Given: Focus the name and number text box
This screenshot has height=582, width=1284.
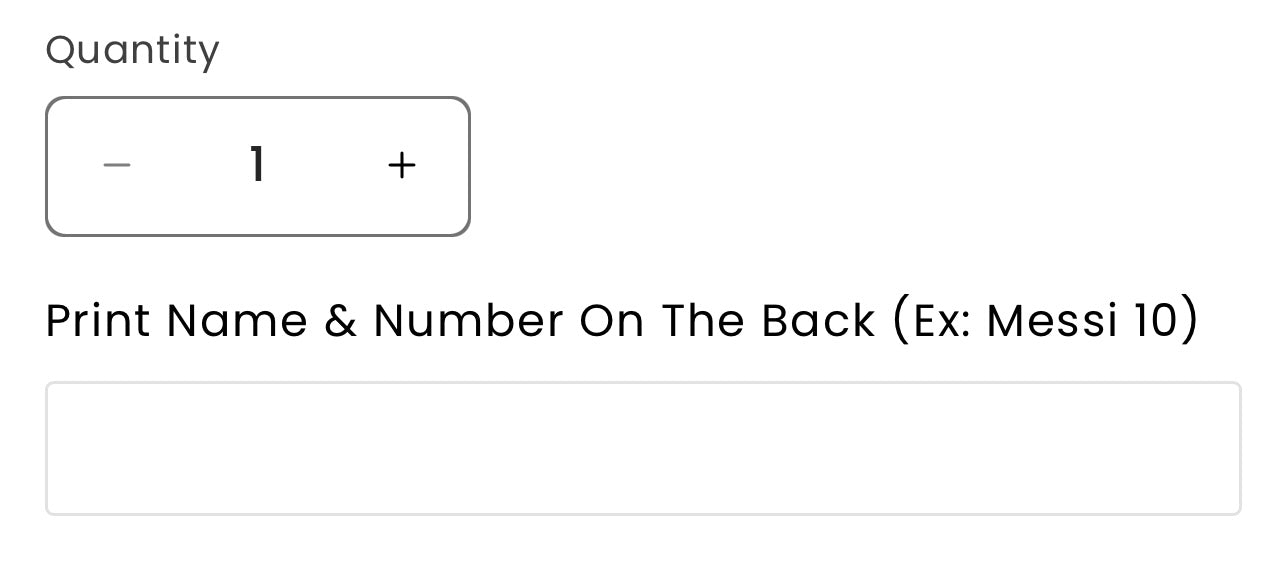Looking at the screenshot, I should pos(643,448).
